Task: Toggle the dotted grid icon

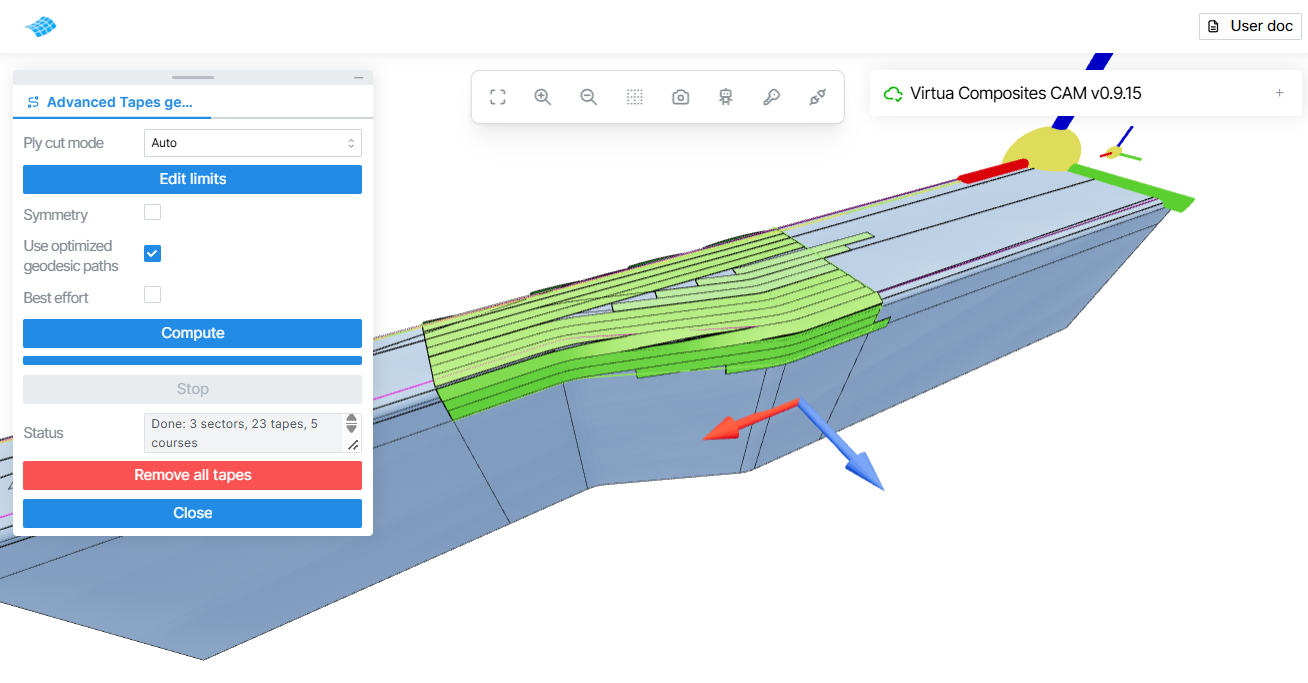Action: coord(634,97)
